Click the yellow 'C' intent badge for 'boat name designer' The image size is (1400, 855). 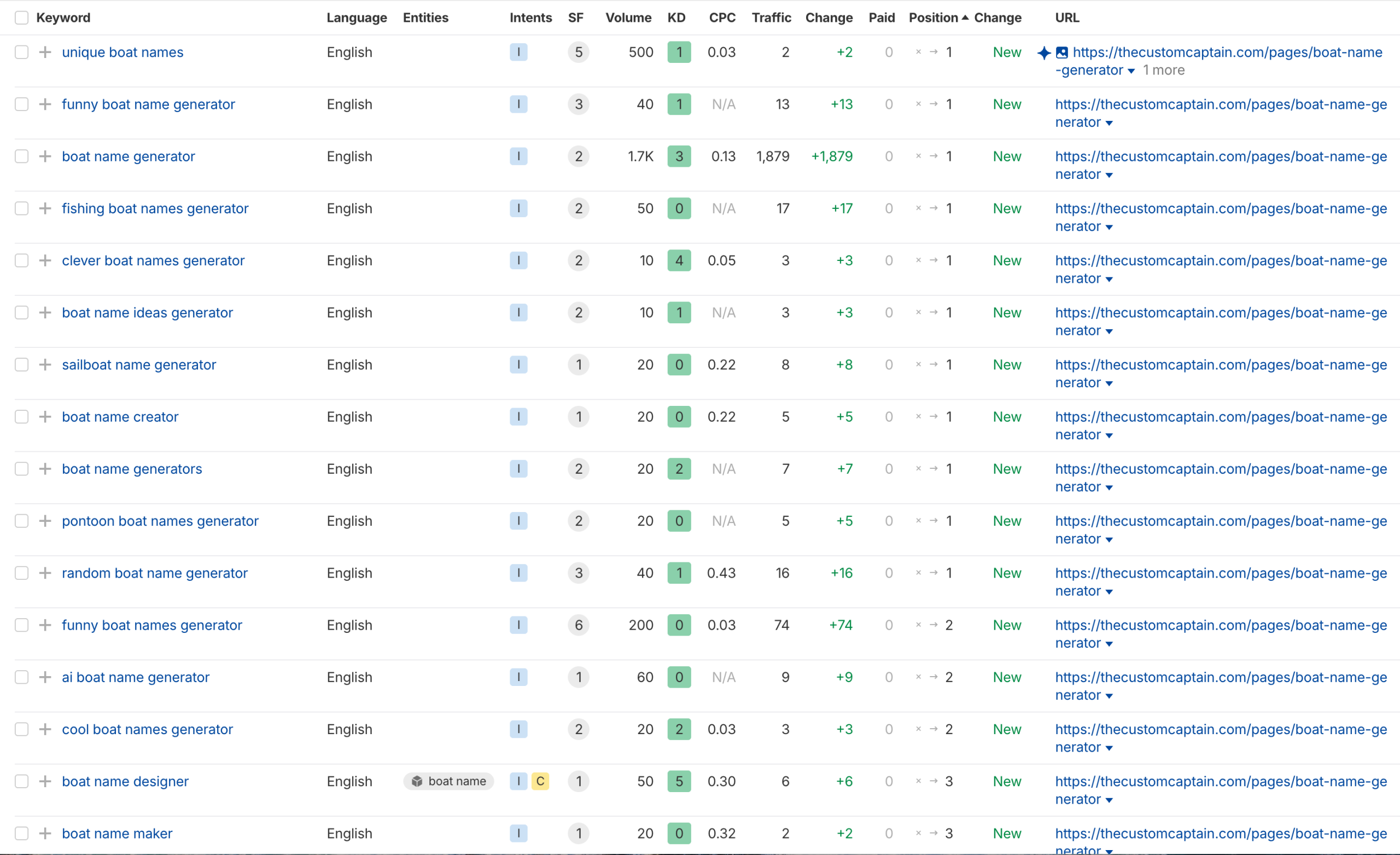540,781
